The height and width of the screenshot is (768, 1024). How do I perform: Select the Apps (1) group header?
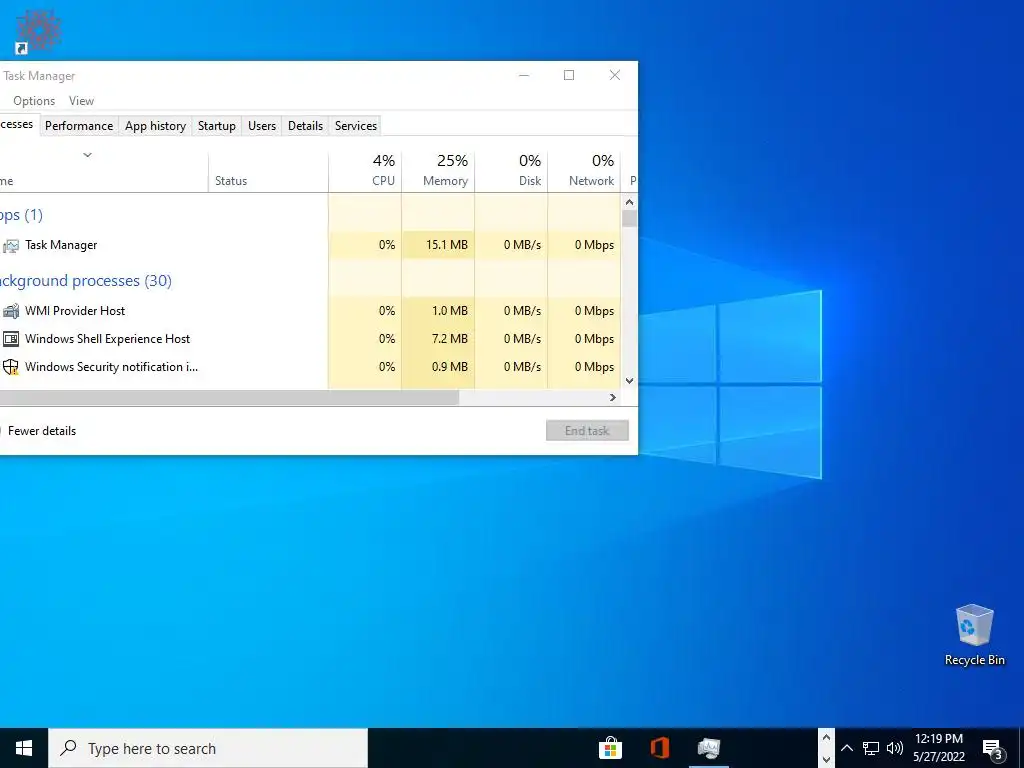pos(21,215)
